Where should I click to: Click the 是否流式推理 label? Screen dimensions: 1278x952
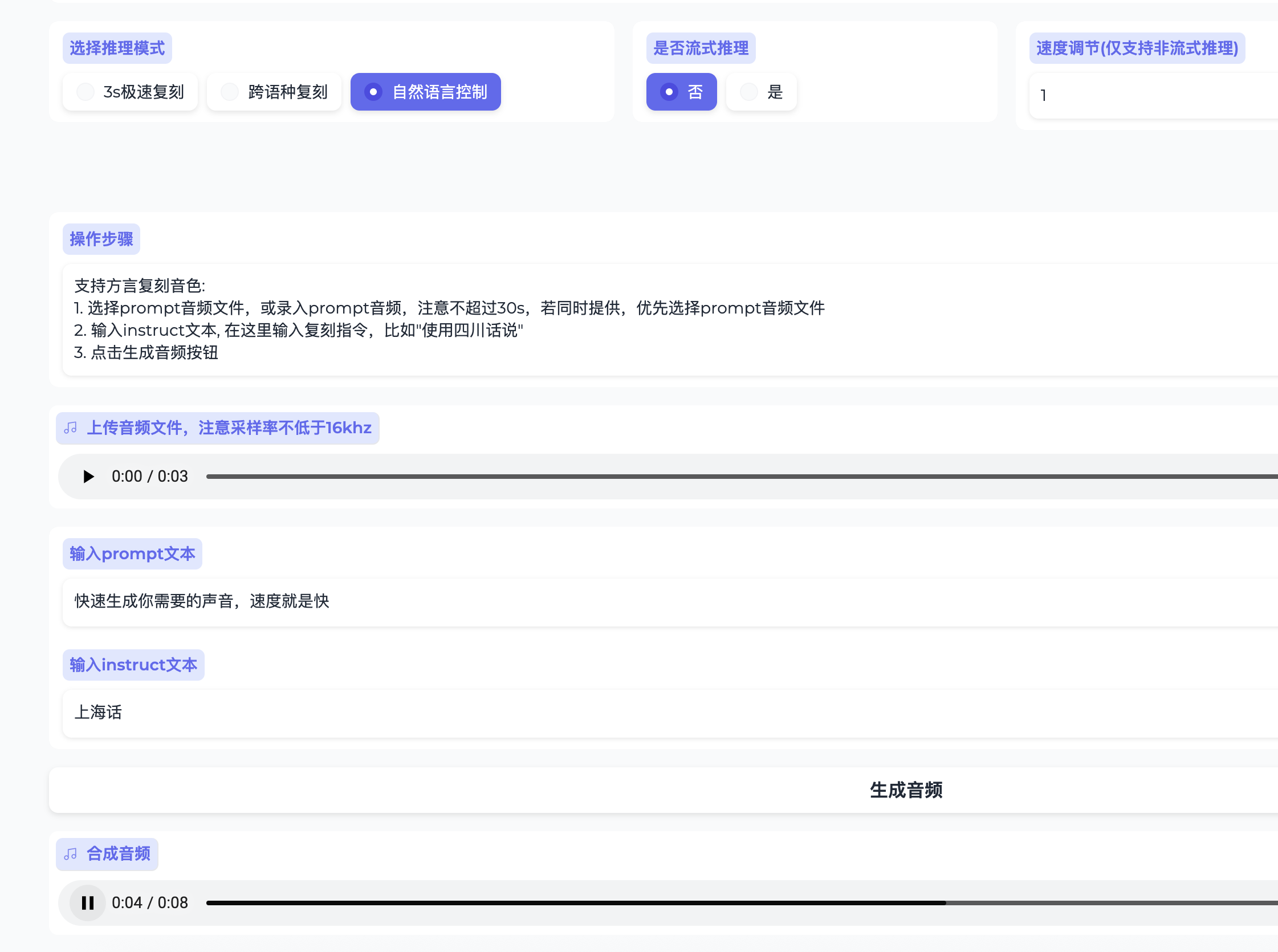[x=701, y=48]
